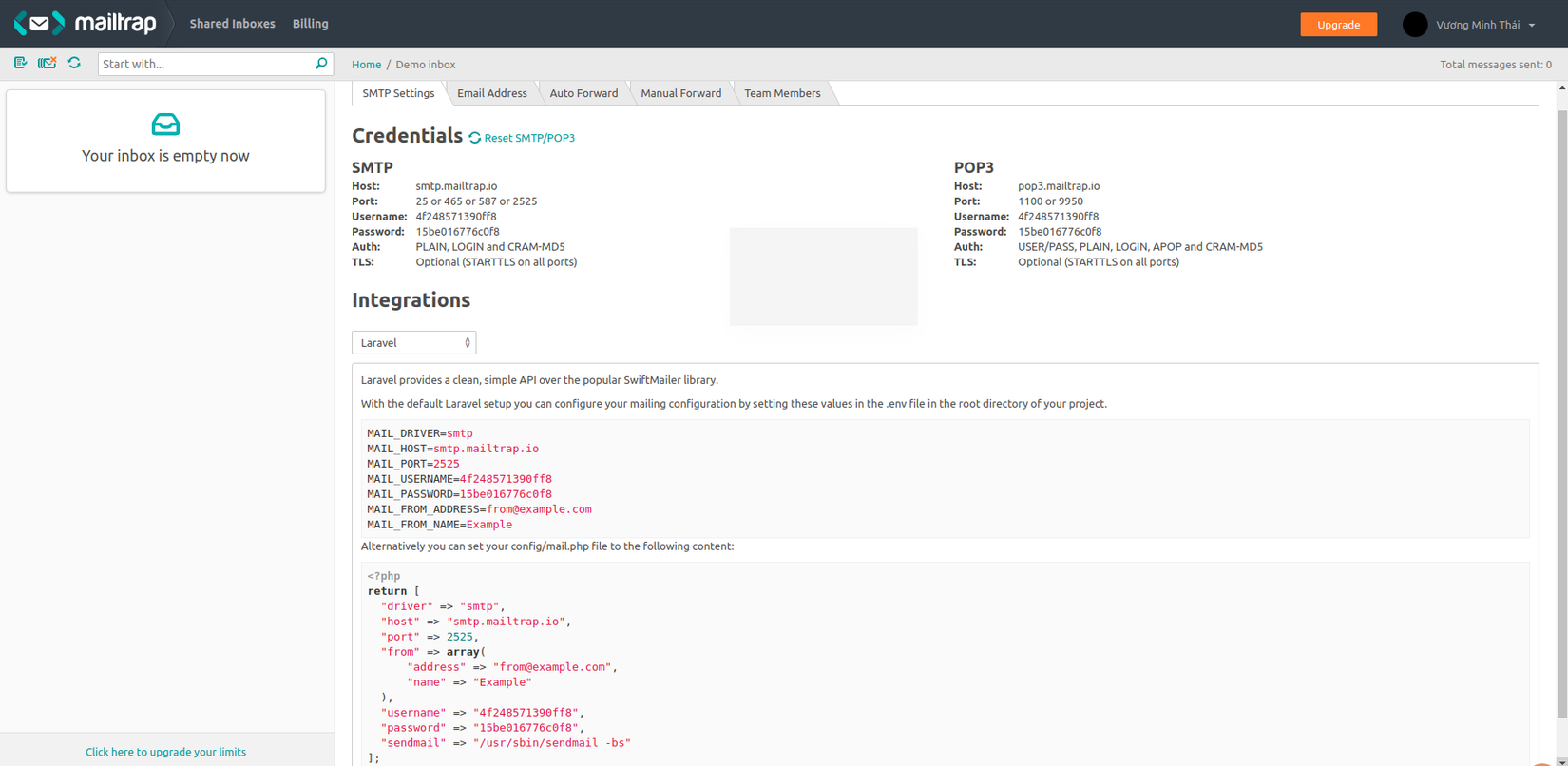Click the Reset SMTP/POP3 link
Viewport: 1568px width, 766px height.
[528, 138]
